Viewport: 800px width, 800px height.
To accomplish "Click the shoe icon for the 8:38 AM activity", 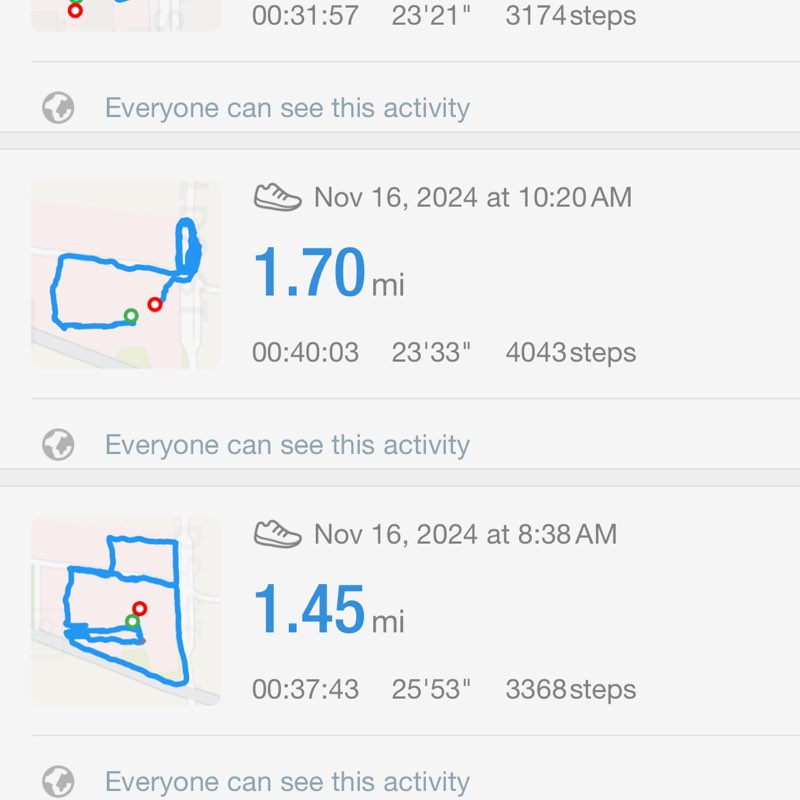I will pyautogui.click(x=277, y=534).
